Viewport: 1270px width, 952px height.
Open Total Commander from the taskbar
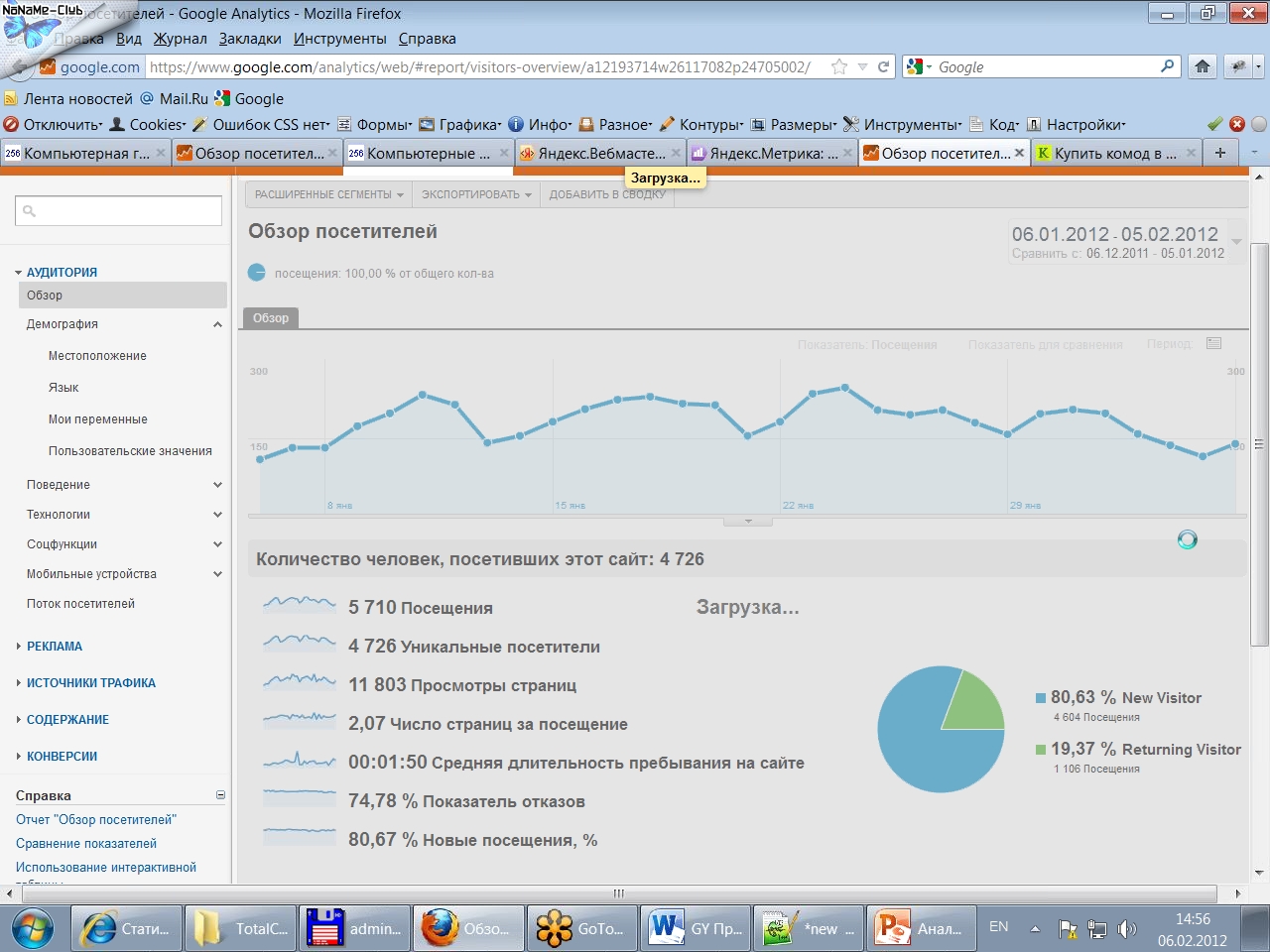241,928
